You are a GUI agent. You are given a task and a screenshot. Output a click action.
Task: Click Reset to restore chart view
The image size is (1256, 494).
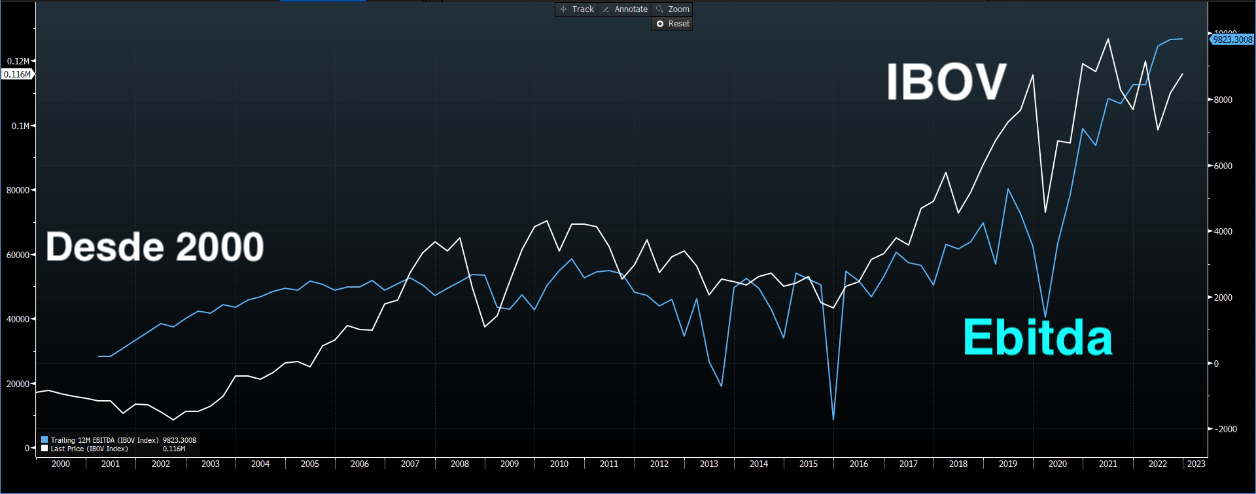672,23
